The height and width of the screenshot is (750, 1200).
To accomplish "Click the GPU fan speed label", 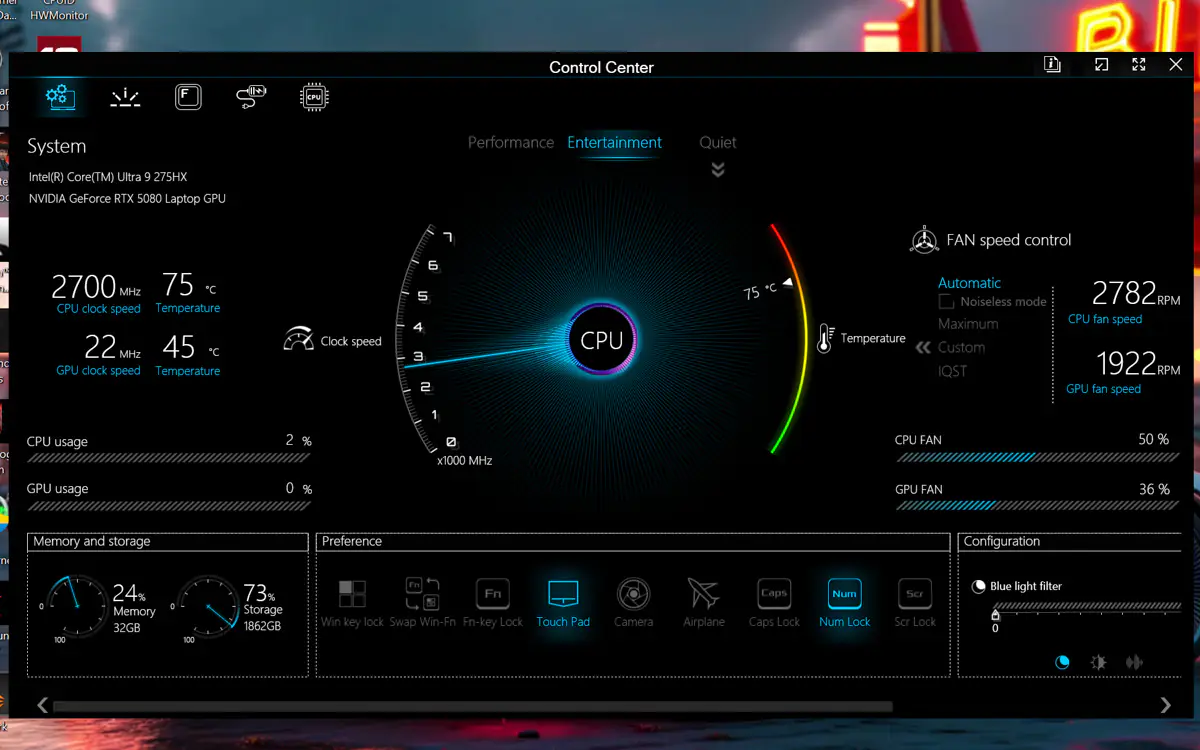I will (x=1104, y=389).
